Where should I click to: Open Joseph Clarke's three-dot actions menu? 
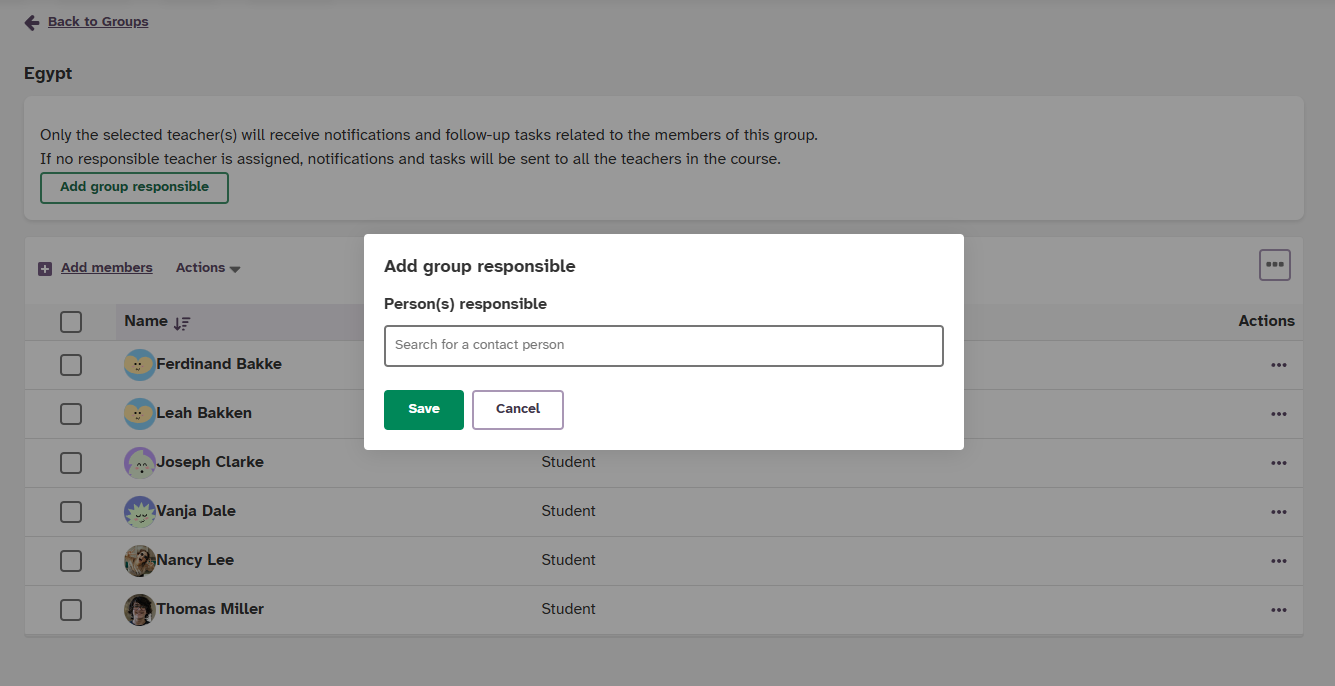(x=1278, y=463)
